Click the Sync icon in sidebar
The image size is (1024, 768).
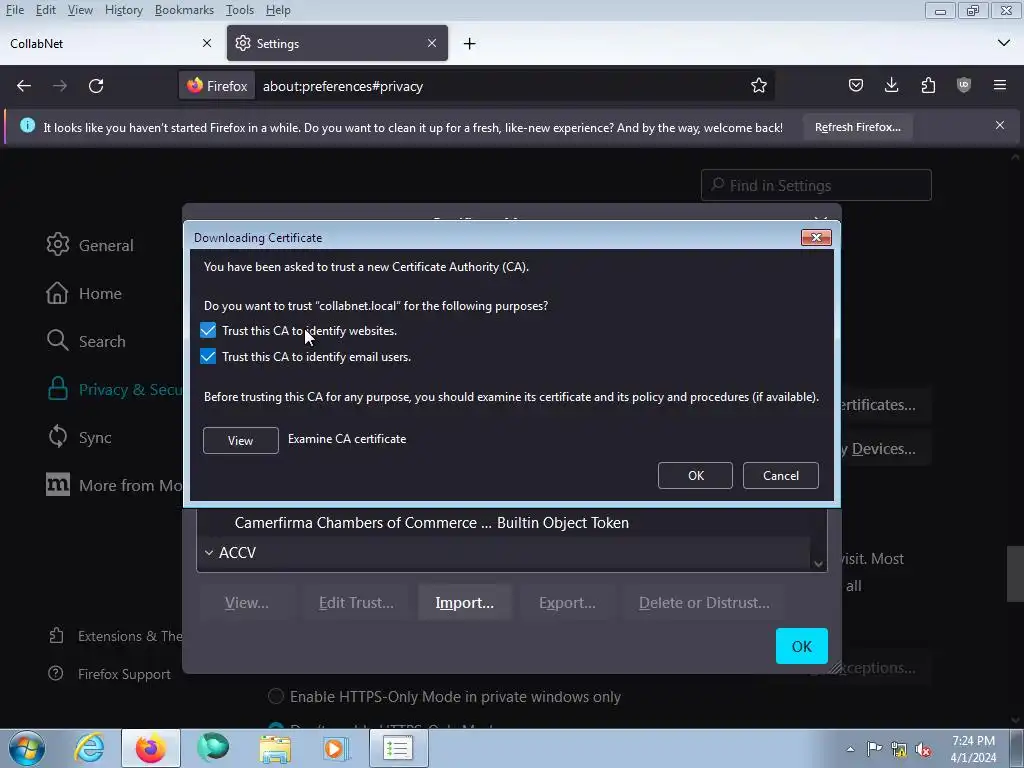[57, 436]
